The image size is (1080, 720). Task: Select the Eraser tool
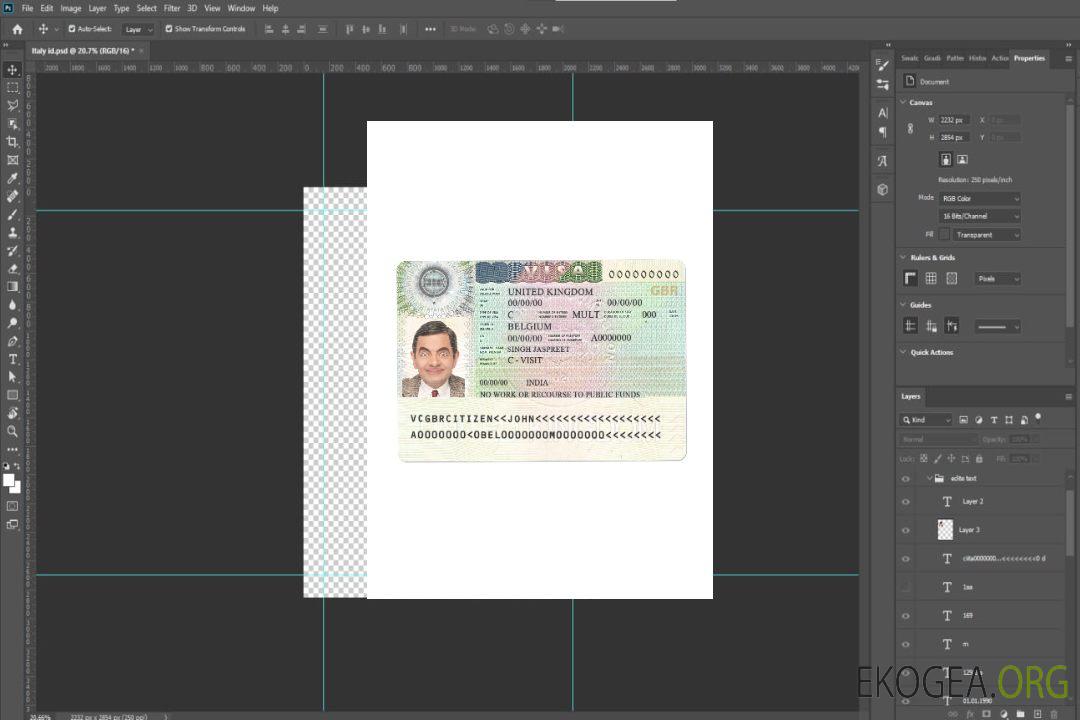coord(12,269)
